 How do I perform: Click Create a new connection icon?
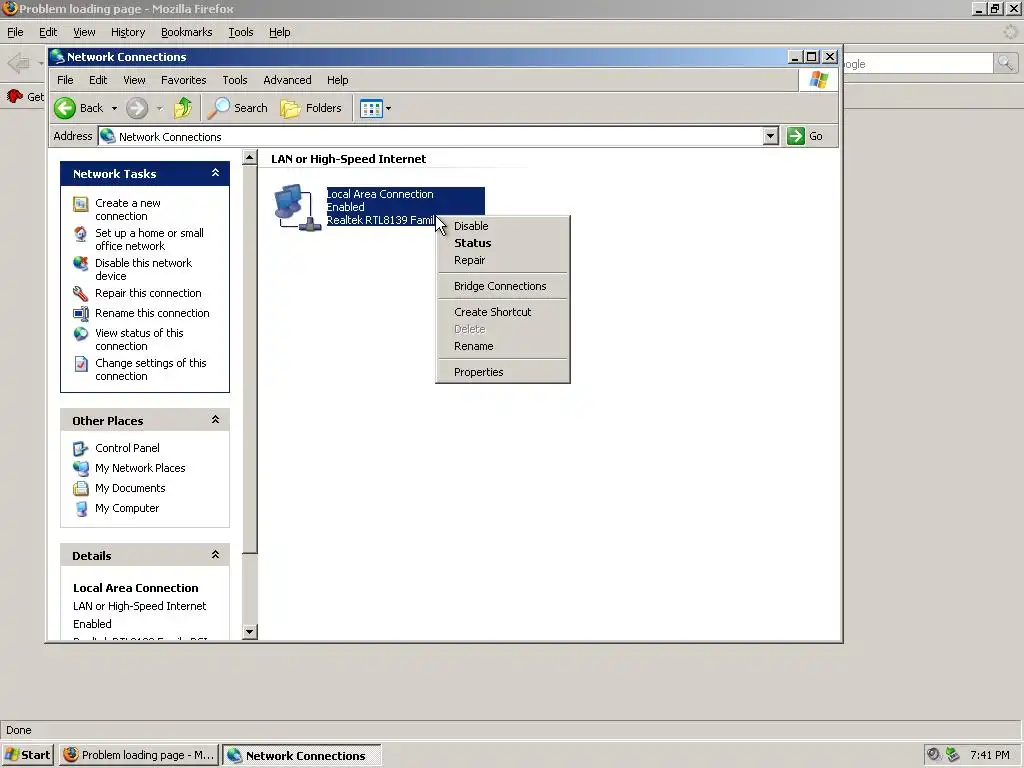[80, 204]
